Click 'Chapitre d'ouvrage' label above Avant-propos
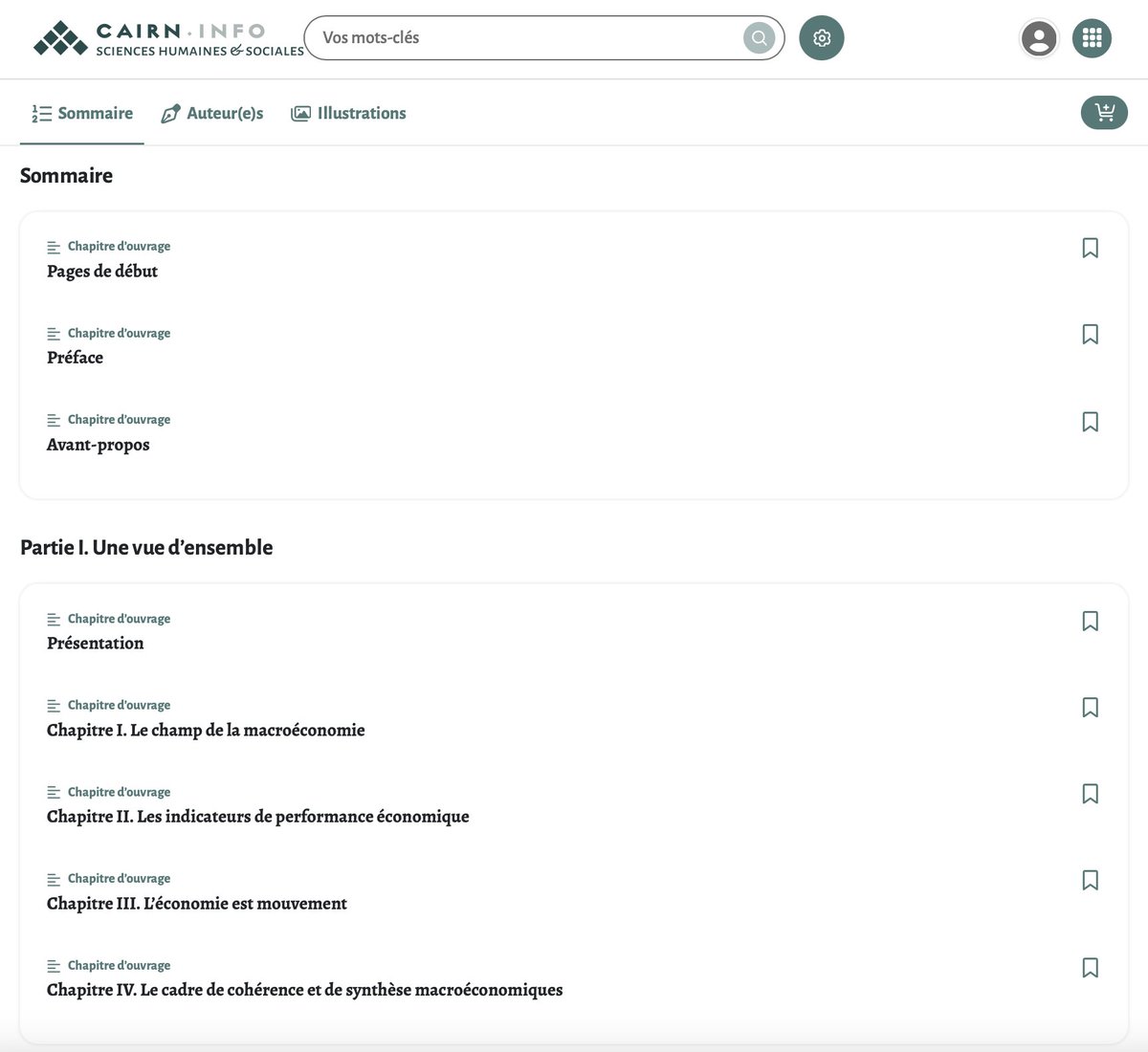Screen dimensions: 1148x1052 click(119, 420)
